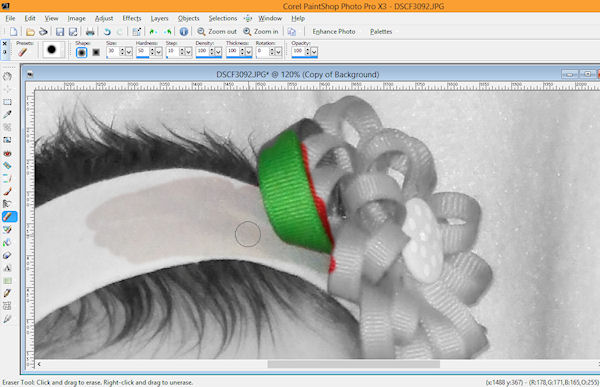600x387 pixels.
Task: Click the Rotation input field
Action: click(262, 51)
